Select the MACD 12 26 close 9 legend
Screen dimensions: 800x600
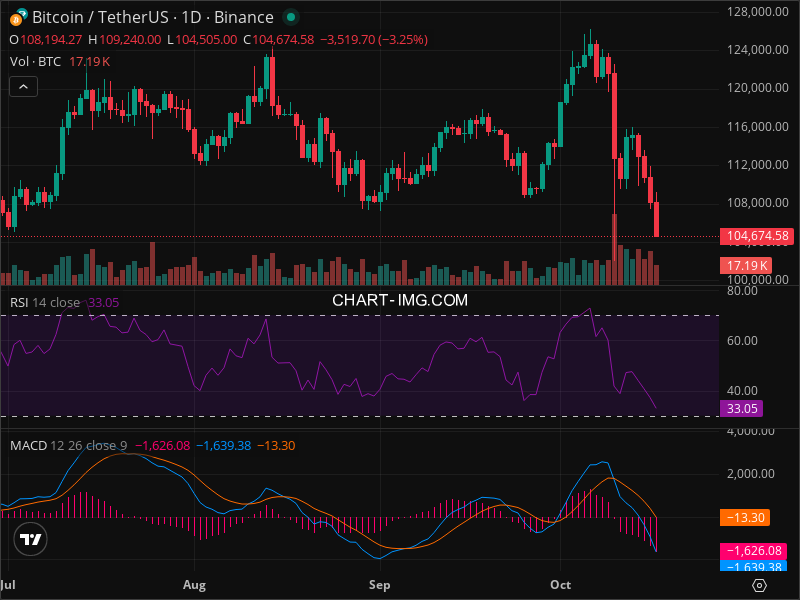70,445
